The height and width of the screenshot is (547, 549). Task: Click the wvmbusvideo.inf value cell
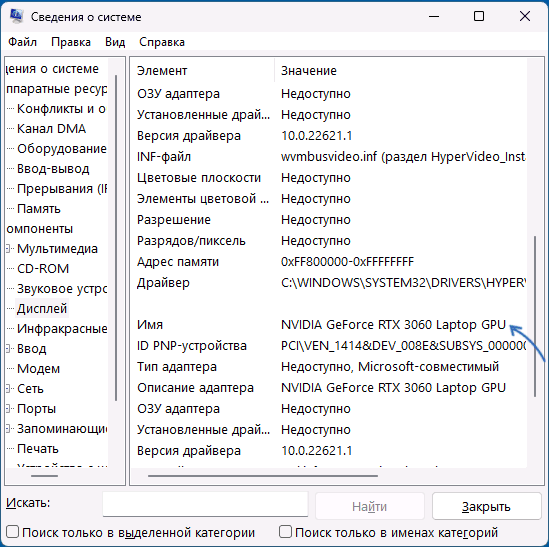pyautogui.click(x=403, y=157)
